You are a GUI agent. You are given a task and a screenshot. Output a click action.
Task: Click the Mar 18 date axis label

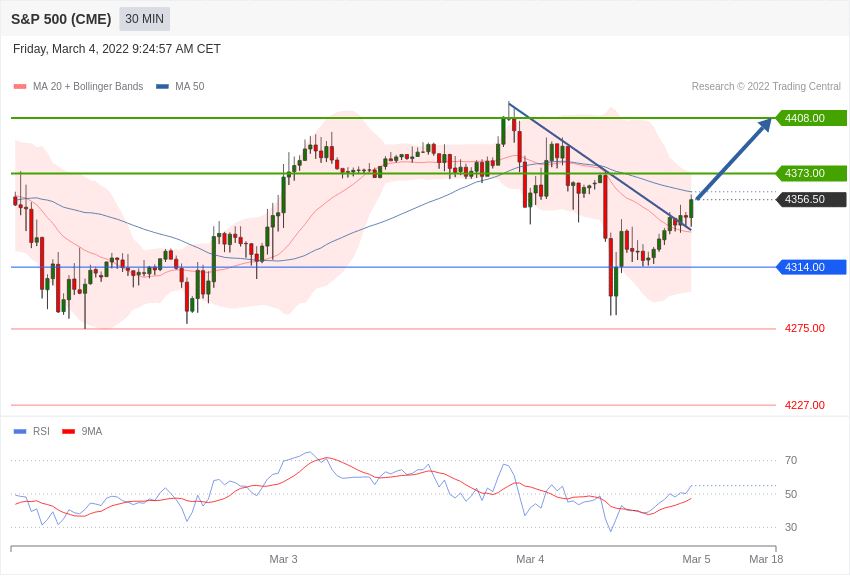[x=766, y=559]
